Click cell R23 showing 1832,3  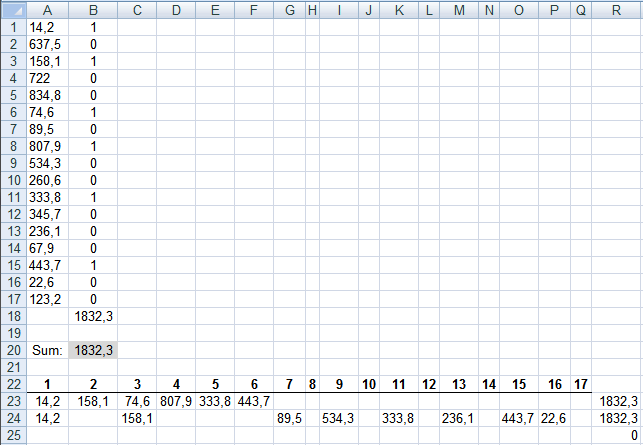(617, 401)
